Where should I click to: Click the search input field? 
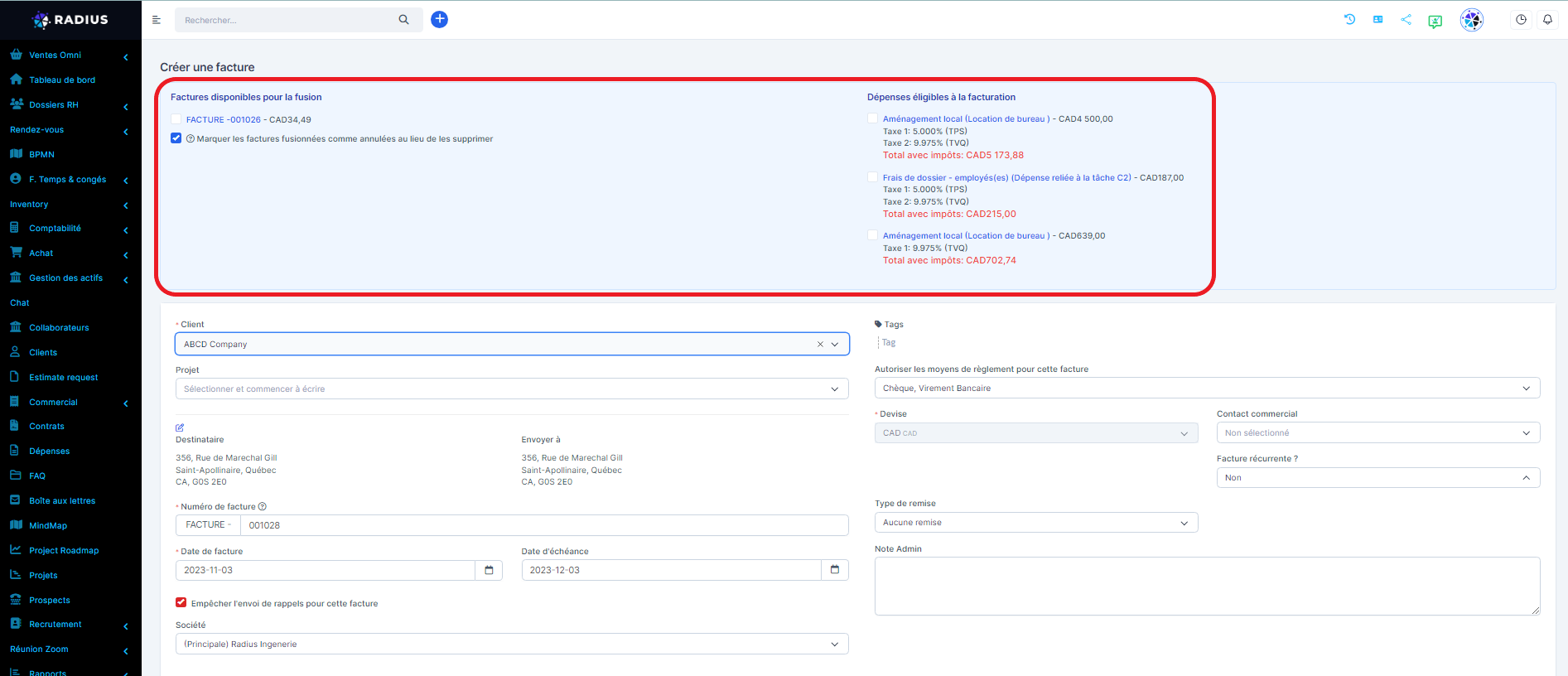click(286, 20)
